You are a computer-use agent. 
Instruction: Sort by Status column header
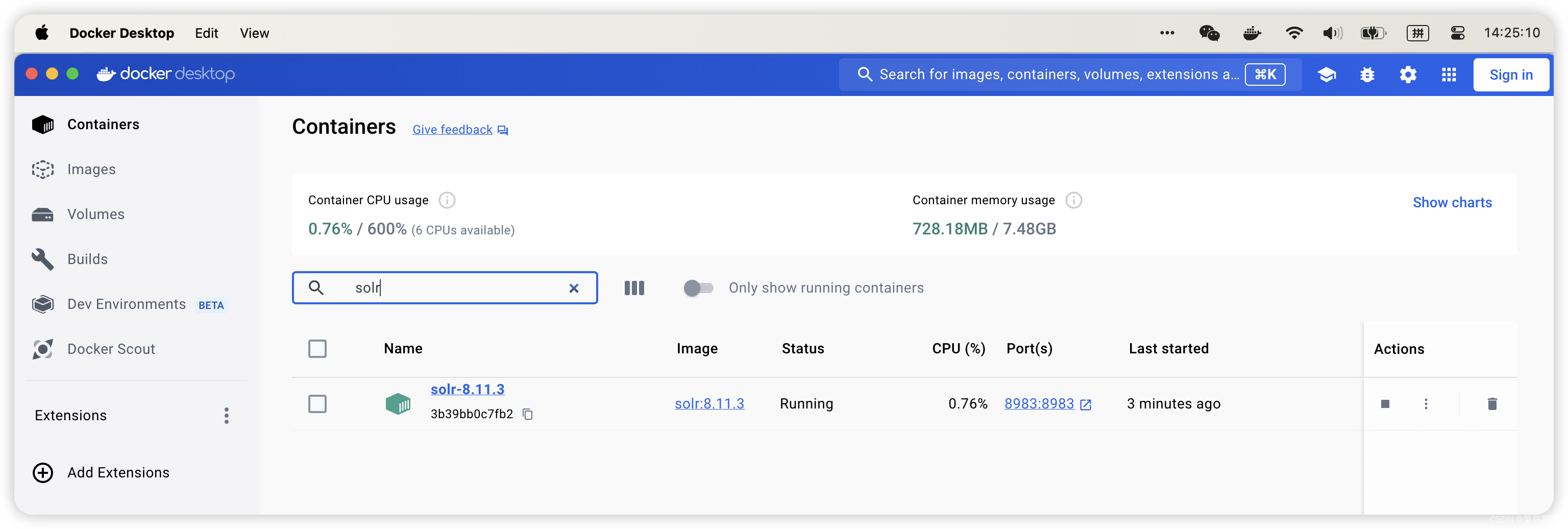coord(803,349)
